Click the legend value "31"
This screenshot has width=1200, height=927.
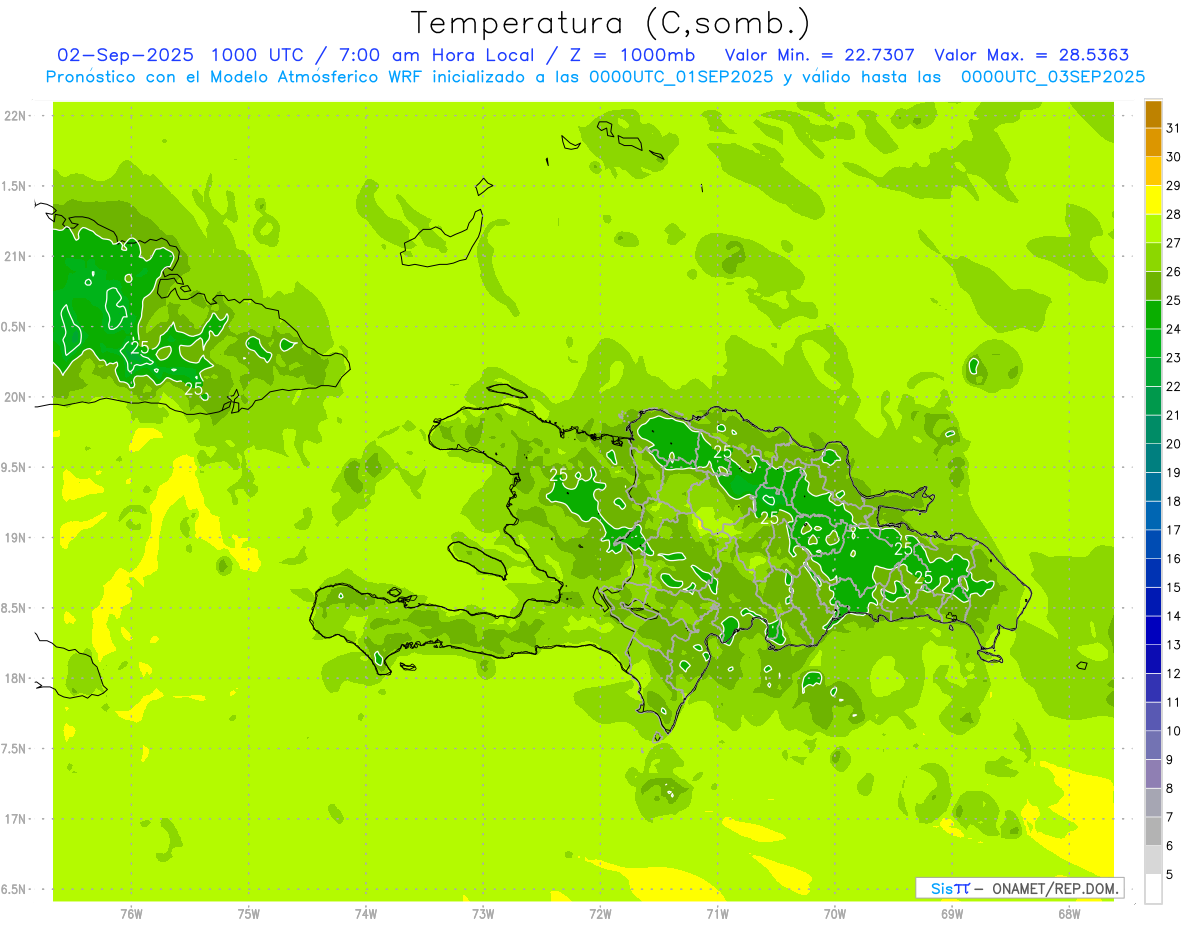[x=1174, y=128]
